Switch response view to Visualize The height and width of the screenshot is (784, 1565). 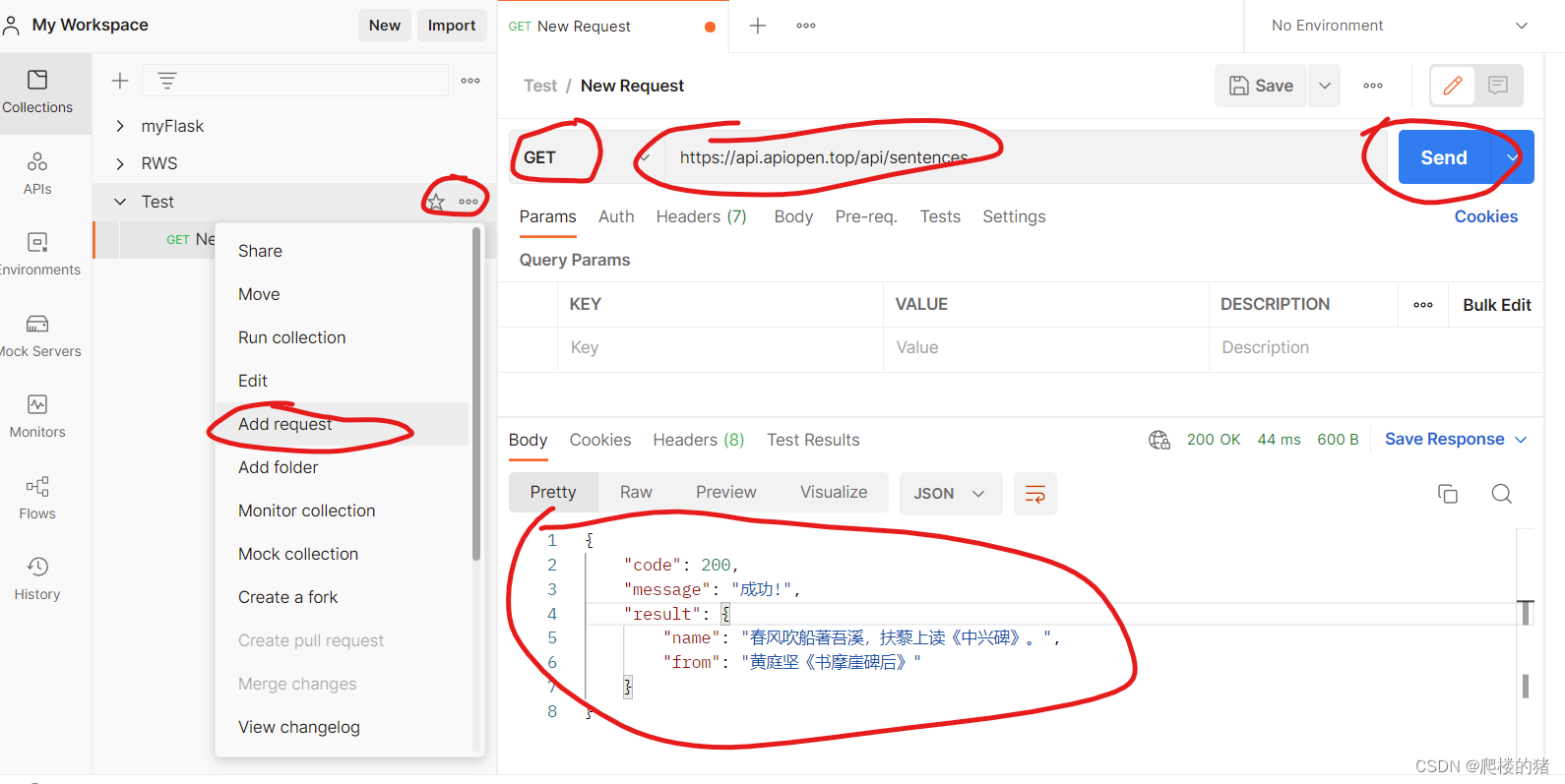[x=834, y=492]
